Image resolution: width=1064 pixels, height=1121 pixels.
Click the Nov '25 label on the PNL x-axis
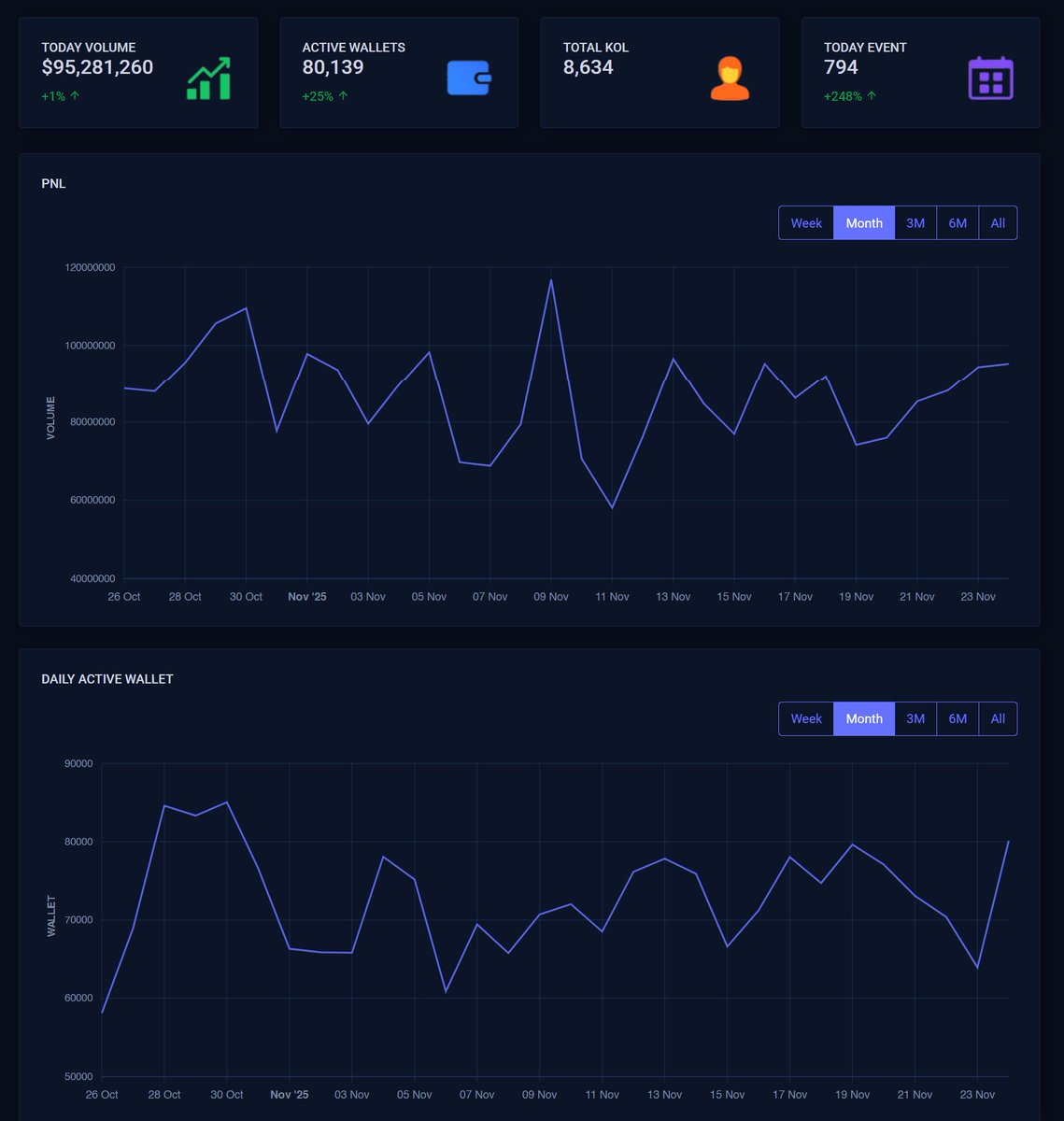tap(307, 596)
